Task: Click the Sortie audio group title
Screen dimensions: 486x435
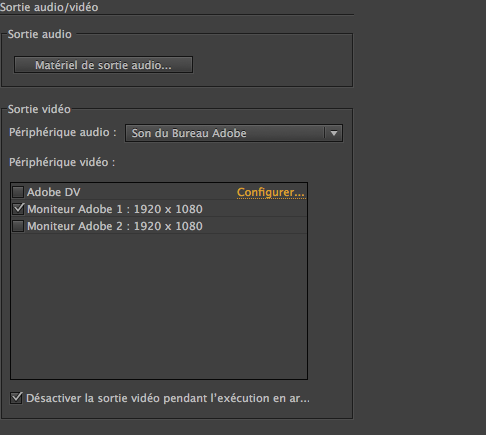Action: (x=40, y=34)
